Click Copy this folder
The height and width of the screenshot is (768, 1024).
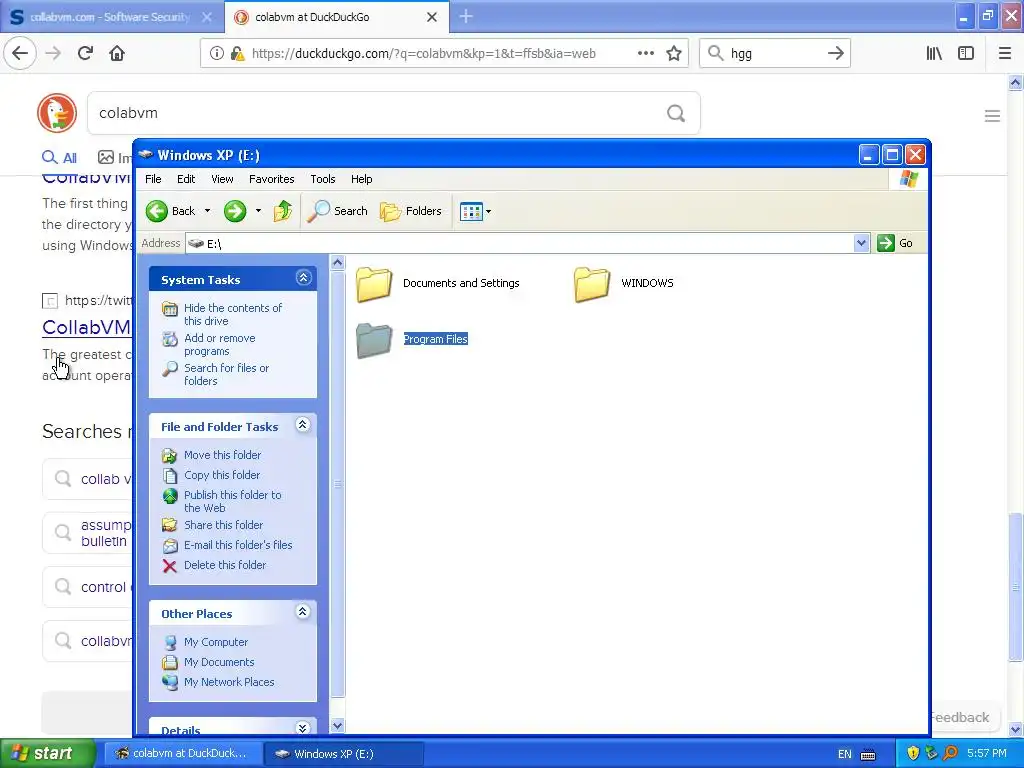(221, 475)
